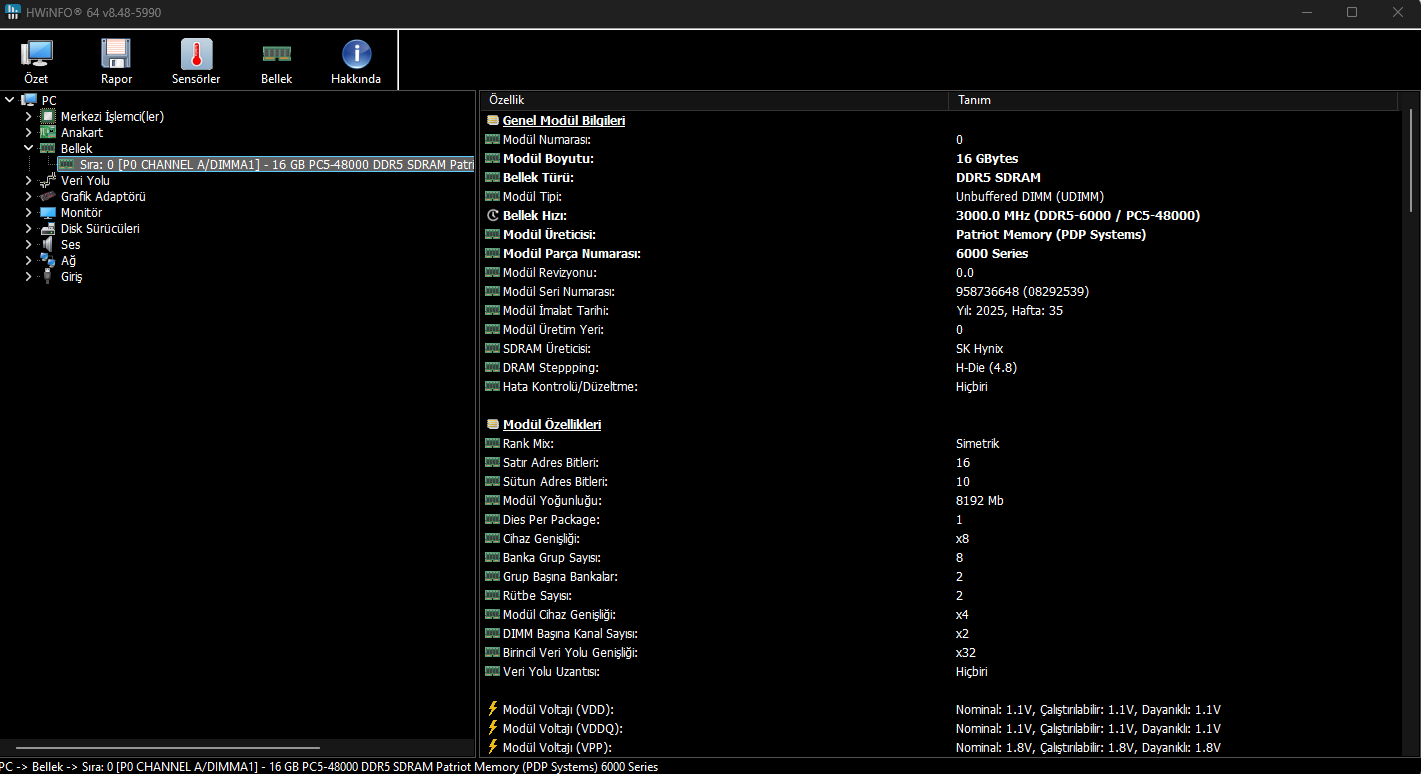Click the Bellek Hızı clock icon
Image resolution: width=1421 pixels, height=774 pixels.
coord(492,215)
